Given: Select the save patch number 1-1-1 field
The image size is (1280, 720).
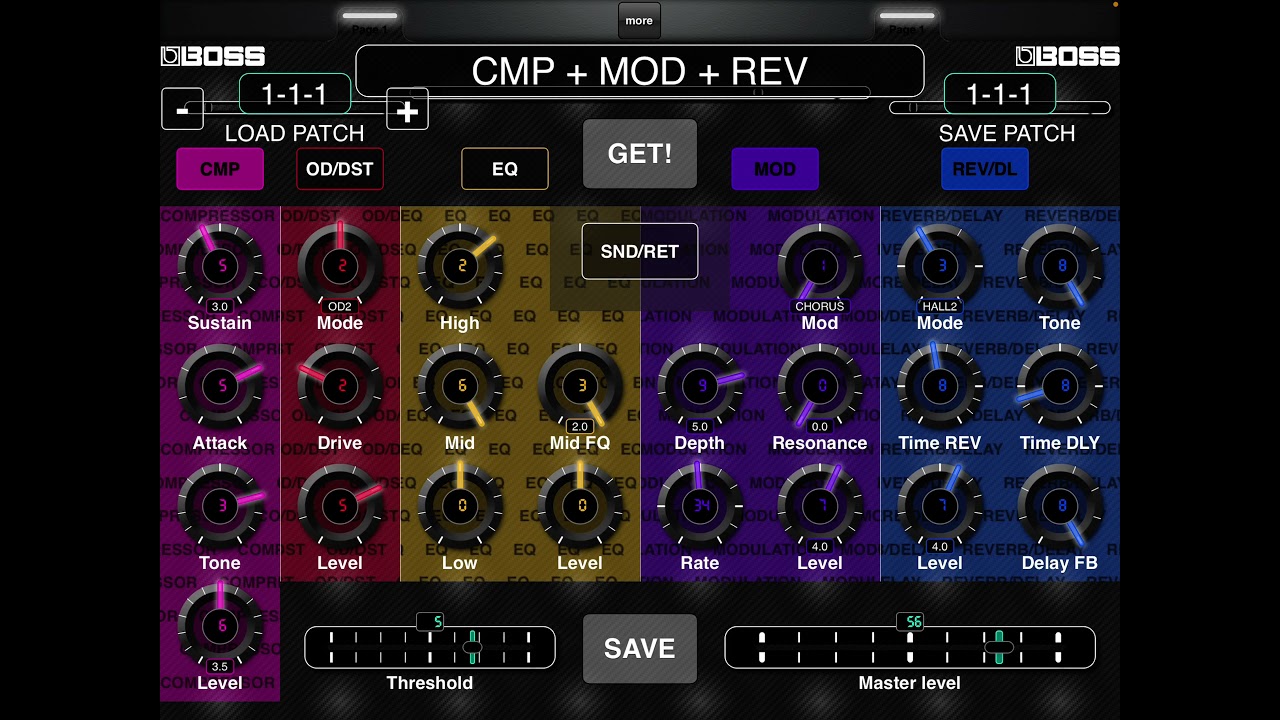Looking at the screenshot, I should click(x=1000, y=94).
